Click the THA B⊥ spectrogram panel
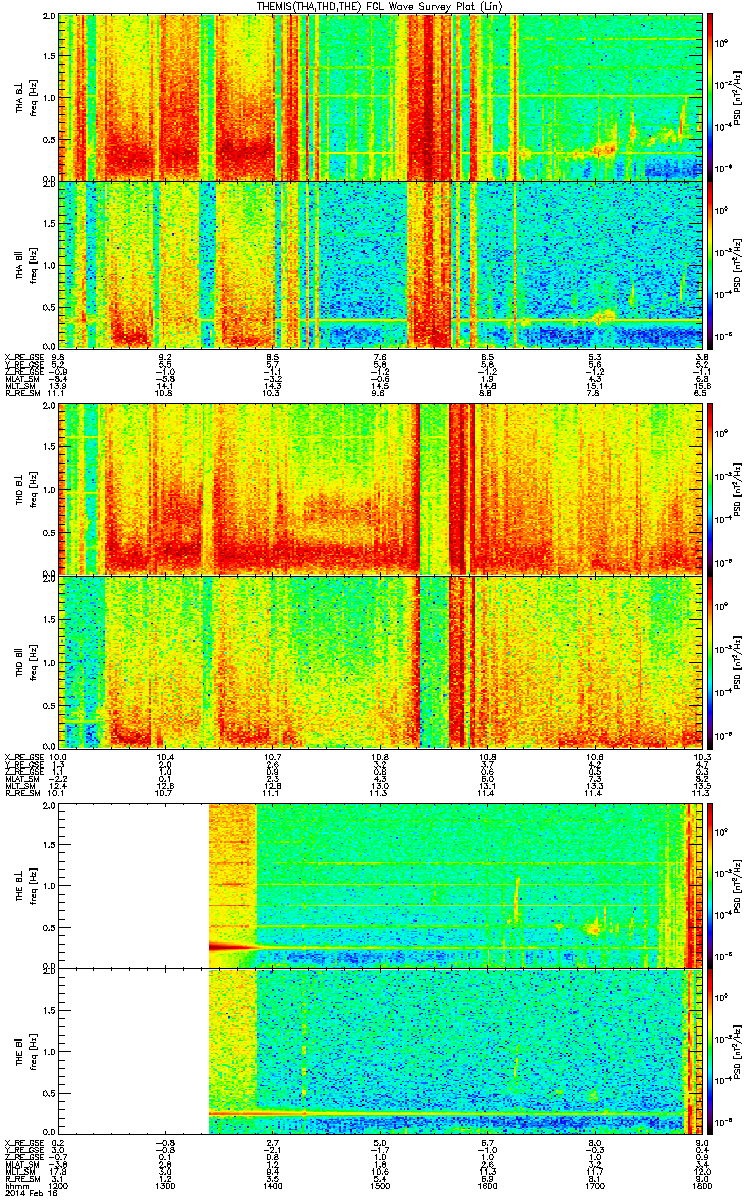 [x=379, y=97]
